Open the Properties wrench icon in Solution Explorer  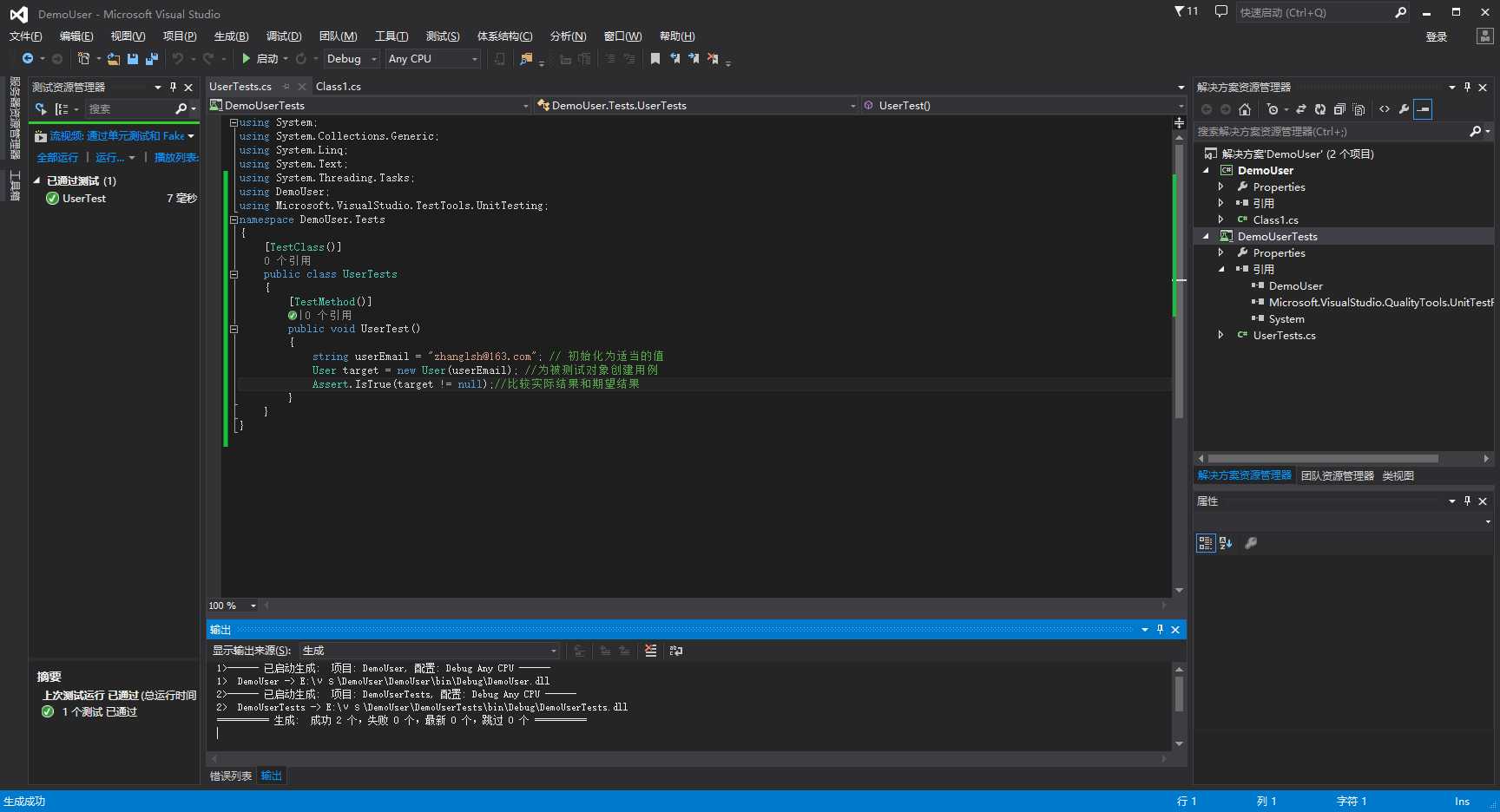point(1404,109)
